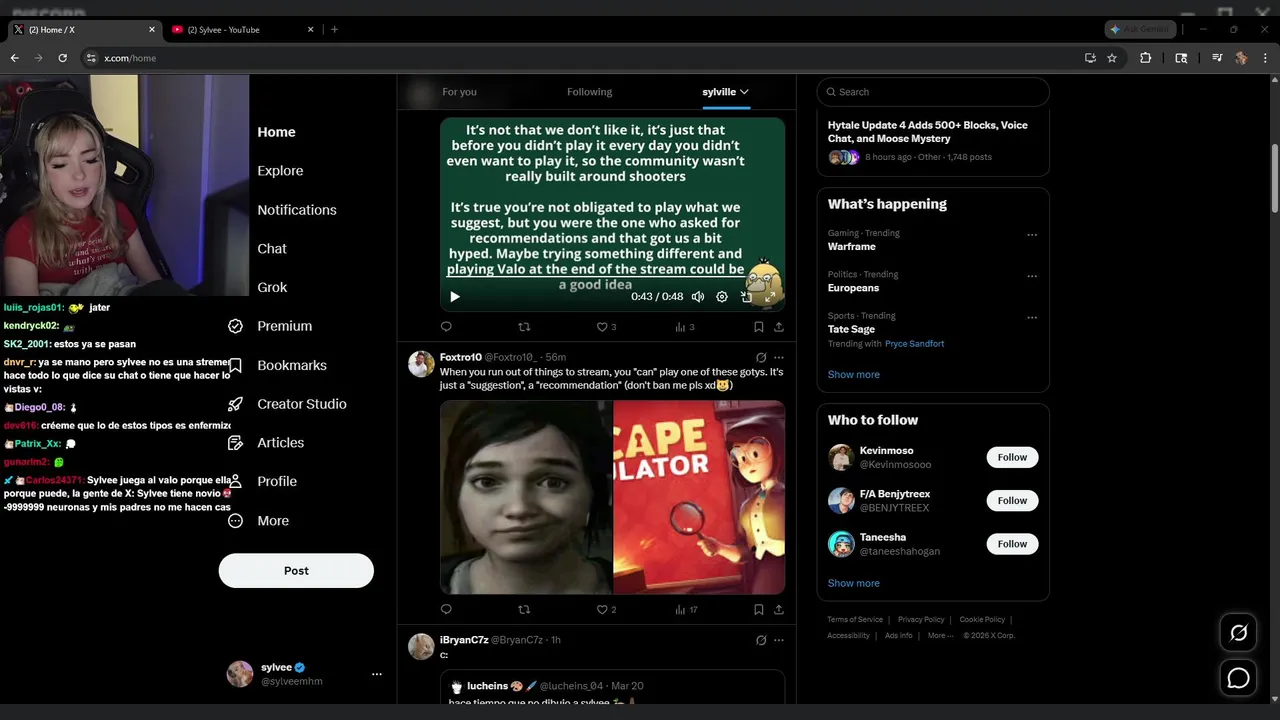Screen dimensions: 1280x720
Task: Enter fullscreen on the video player
Action: (770, 297)
